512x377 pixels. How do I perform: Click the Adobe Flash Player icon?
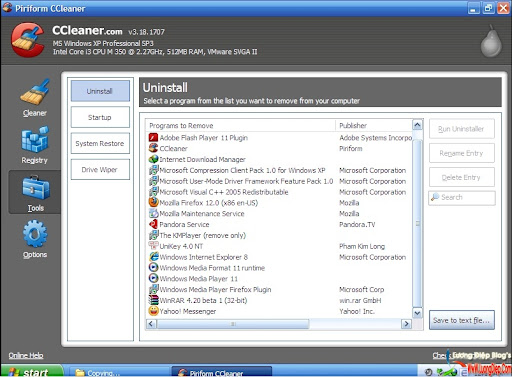pyautogui.click(x=153, y=138)
